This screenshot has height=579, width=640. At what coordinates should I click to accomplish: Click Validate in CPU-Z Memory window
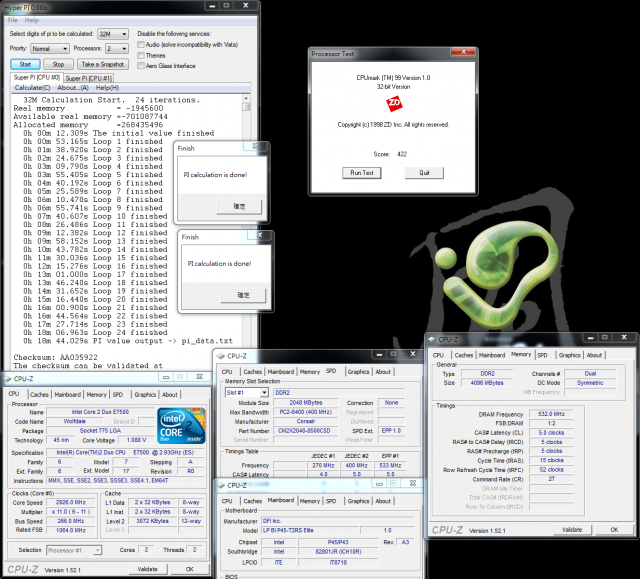pyautogui.click(x=572, y=530)
